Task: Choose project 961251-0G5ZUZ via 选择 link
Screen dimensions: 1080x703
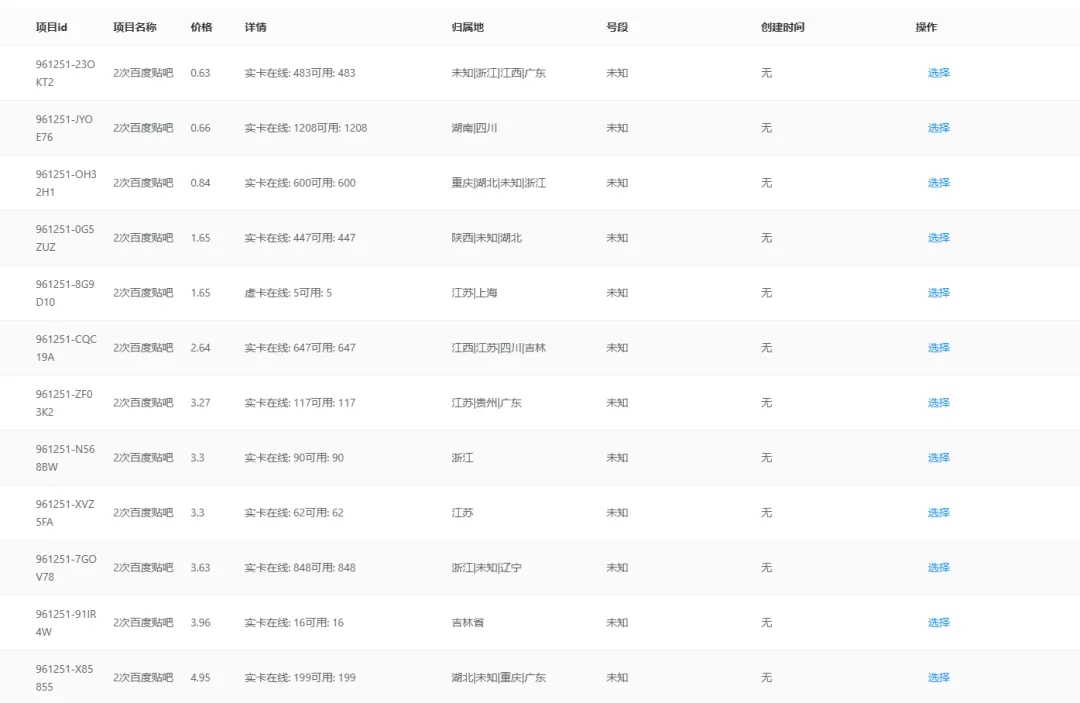Action: (x=938, y=238)
